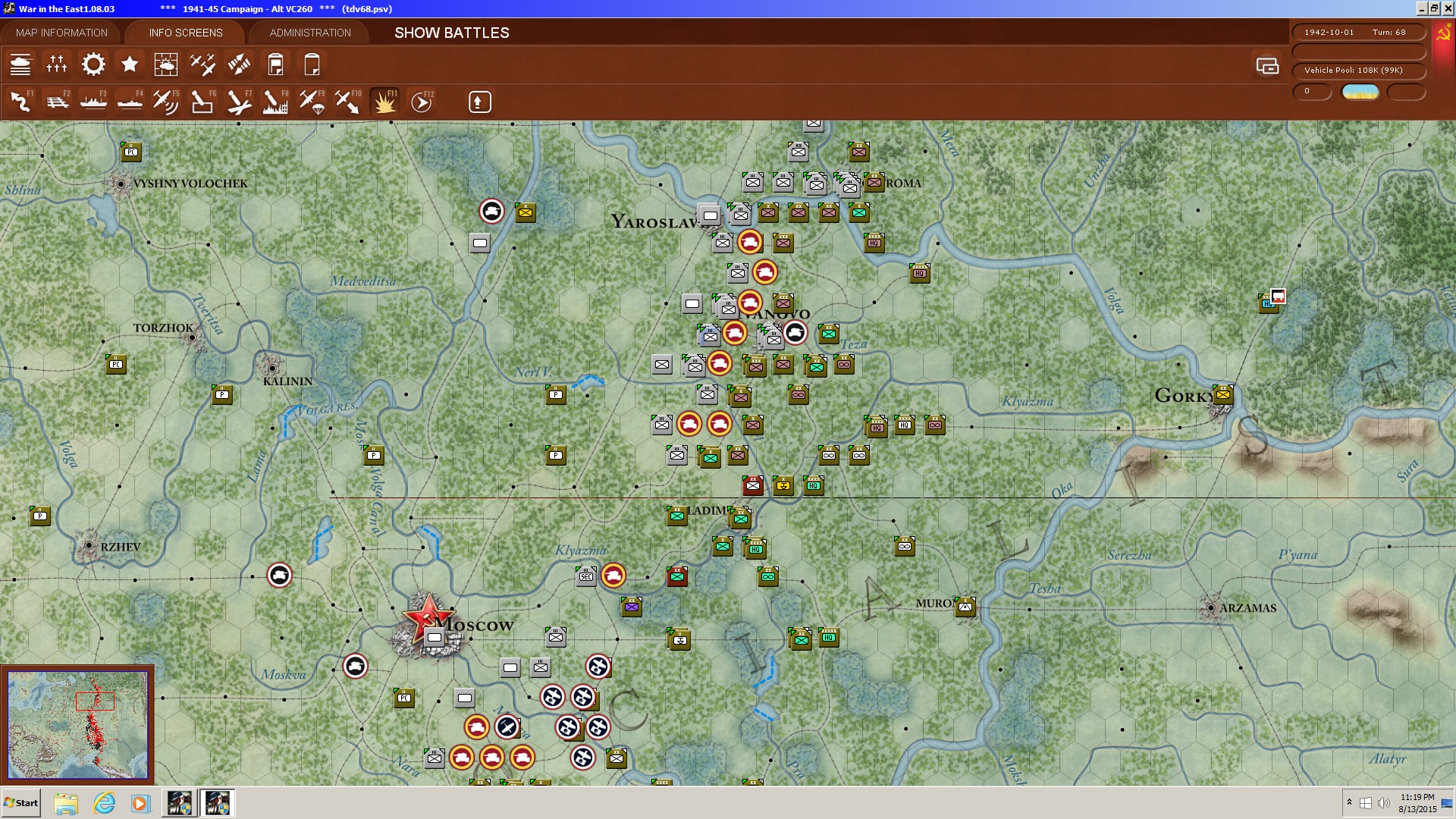This screenshot has width=1456, height=819.
Task: Open the blank clipboard logistics report icon
Action: point(312,64)
